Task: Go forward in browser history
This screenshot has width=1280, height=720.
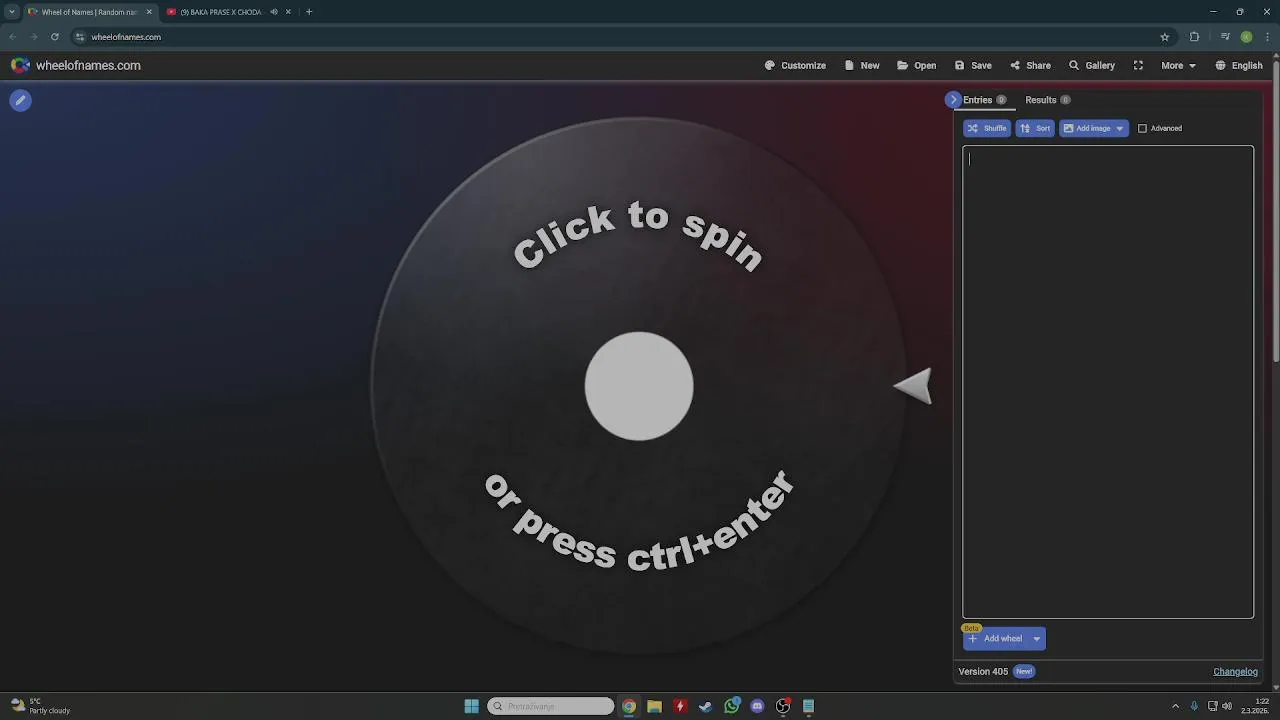Action: tap(34, 37)
